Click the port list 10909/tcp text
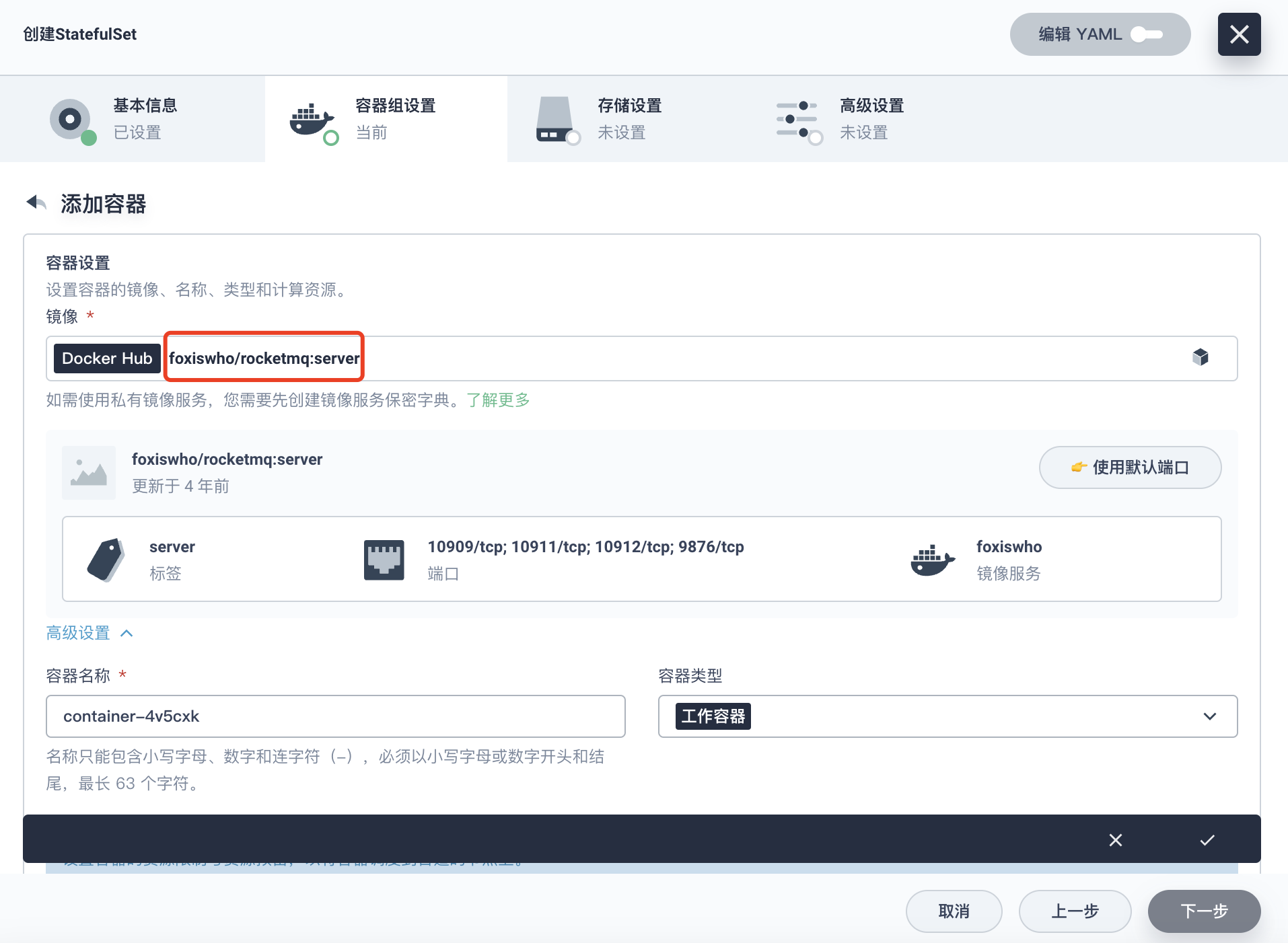Viewport: 1288px width, 943px height. (585, 547)
